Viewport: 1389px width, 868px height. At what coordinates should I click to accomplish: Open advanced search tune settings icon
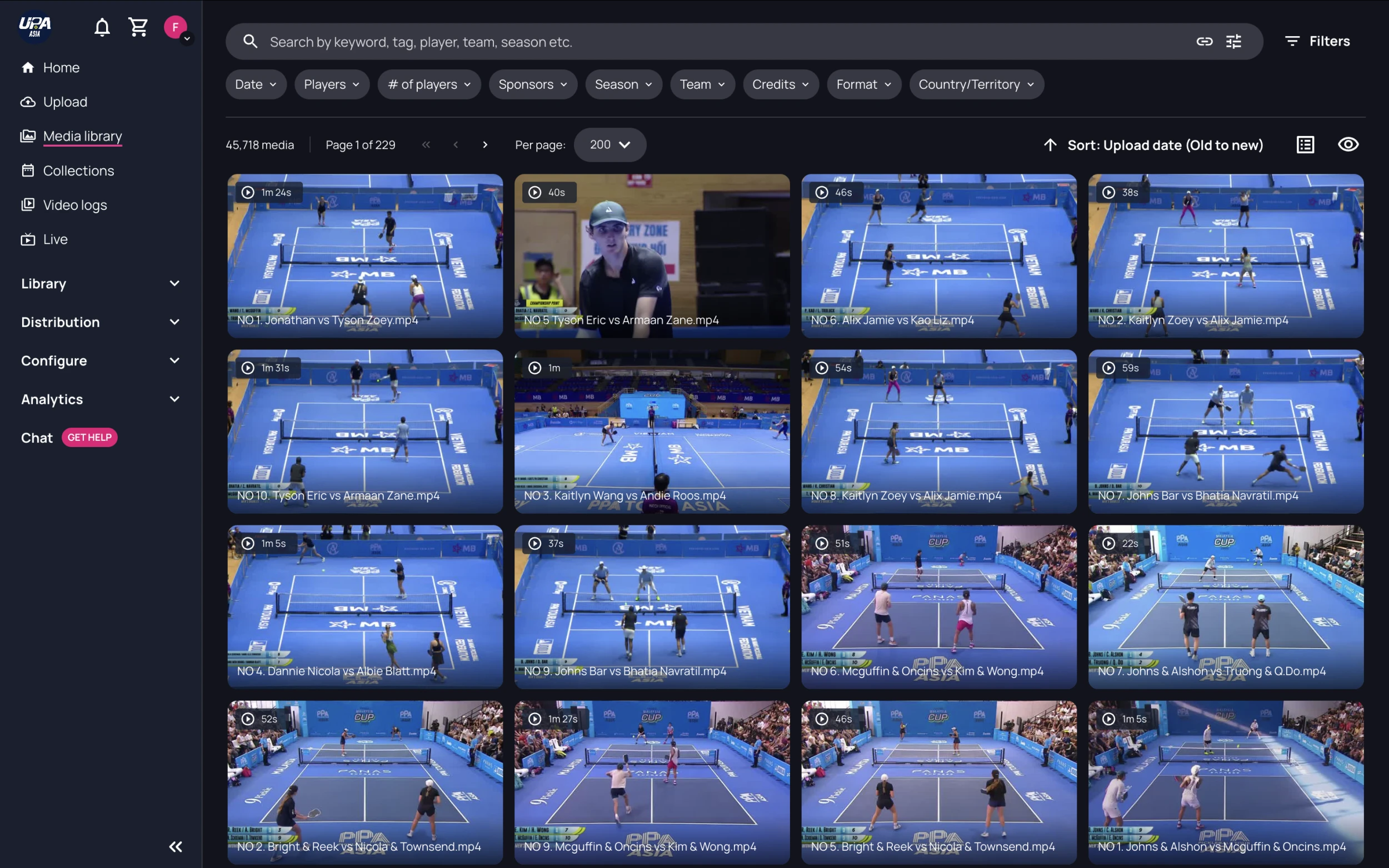point(1233,41)
